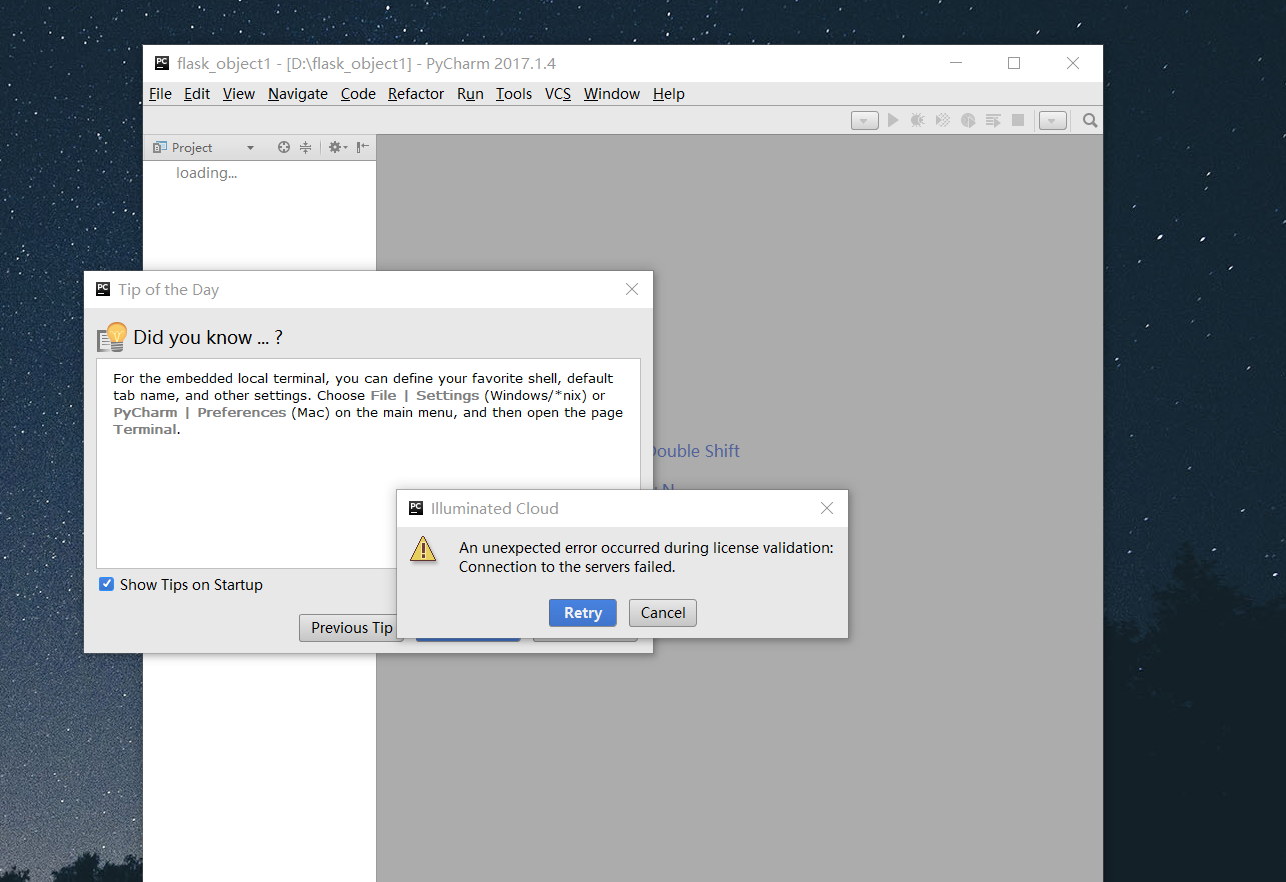Click the Debug bug icon
This screenshot has height=882, width=1286.
pos(918,120)
